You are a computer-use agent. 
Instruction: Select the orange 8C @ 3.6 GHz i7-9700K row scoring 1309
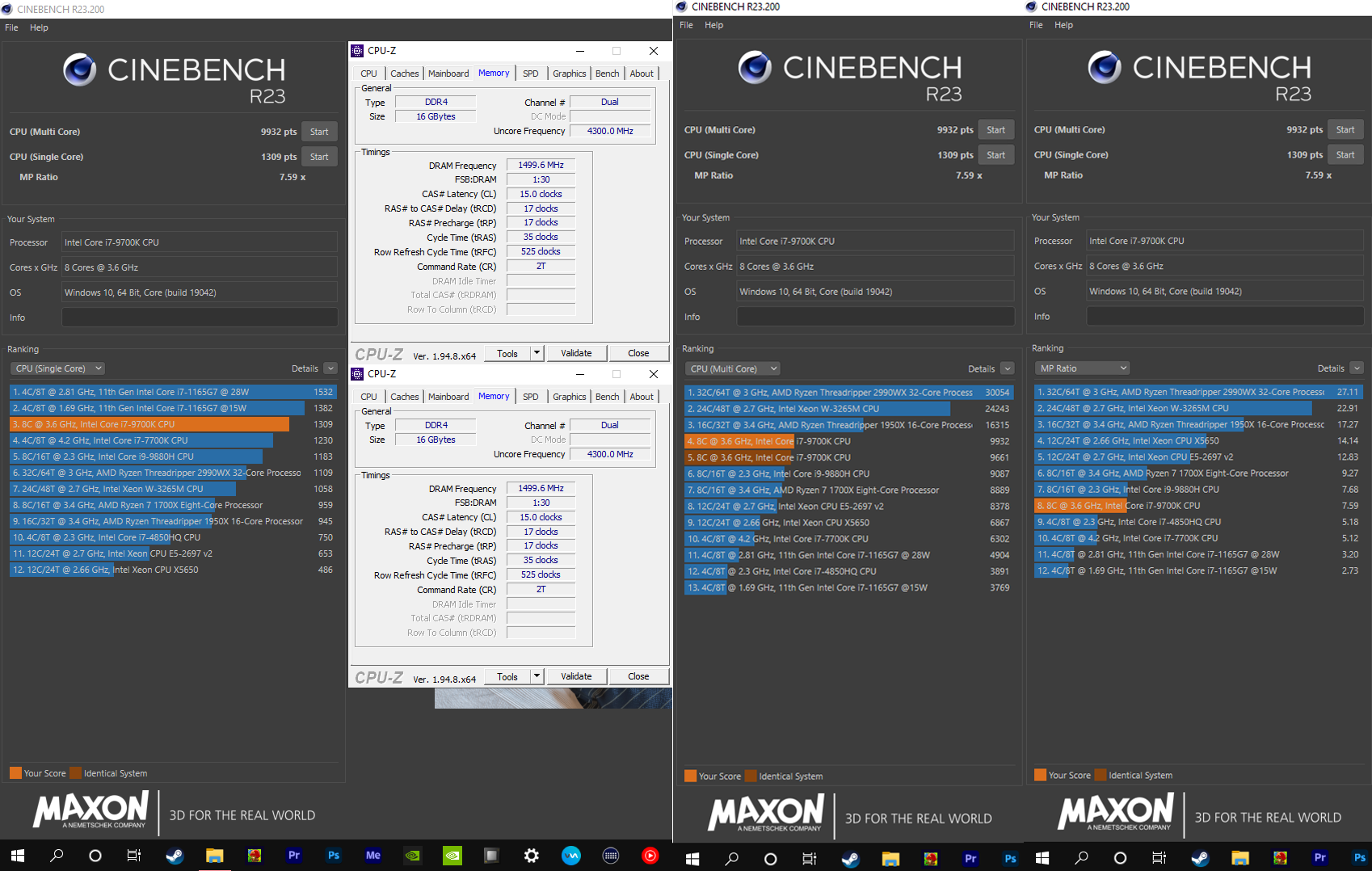click(x=173, y=424)
